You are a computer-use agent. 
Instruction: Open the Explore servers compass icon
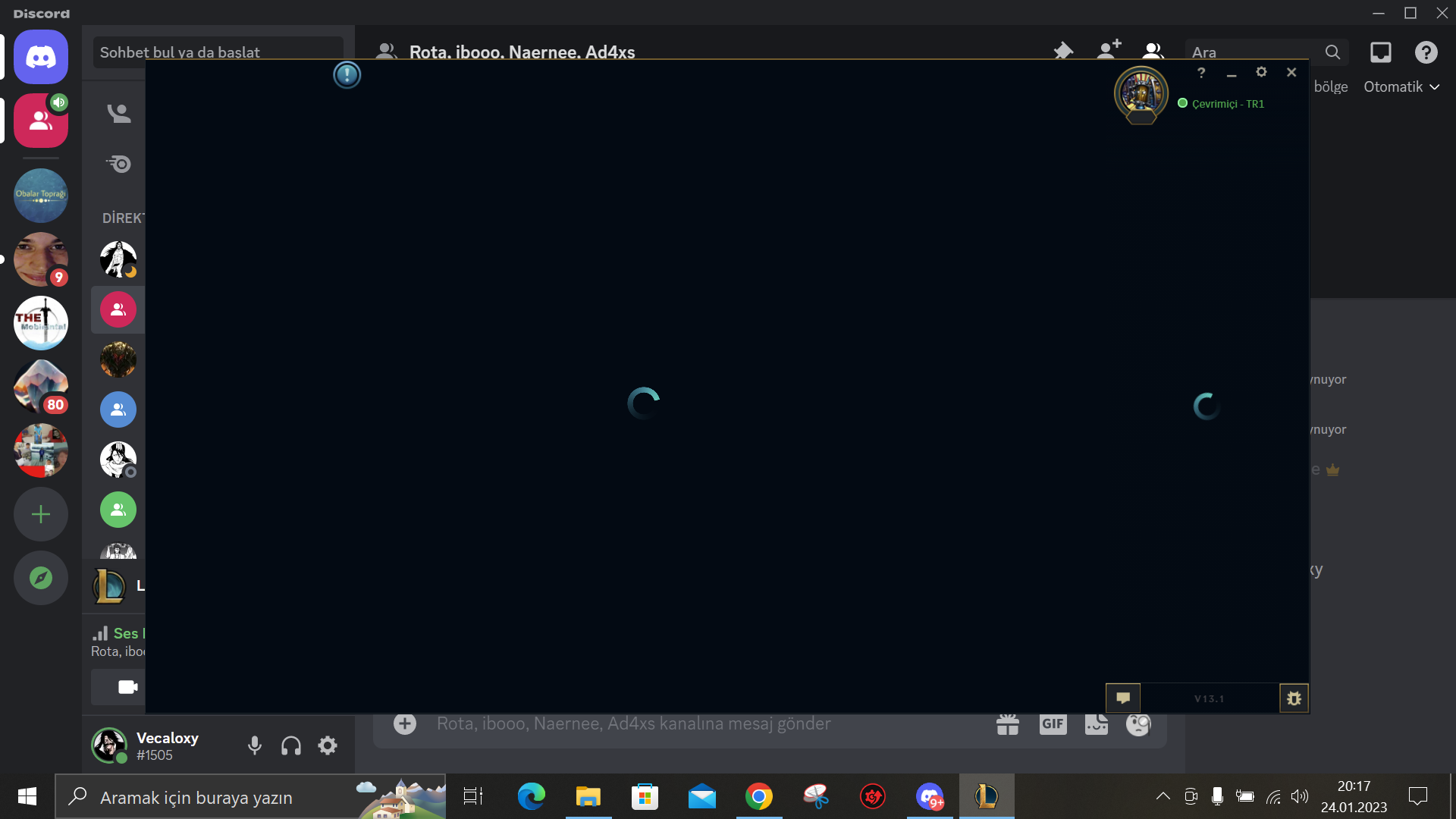point(41,578)
